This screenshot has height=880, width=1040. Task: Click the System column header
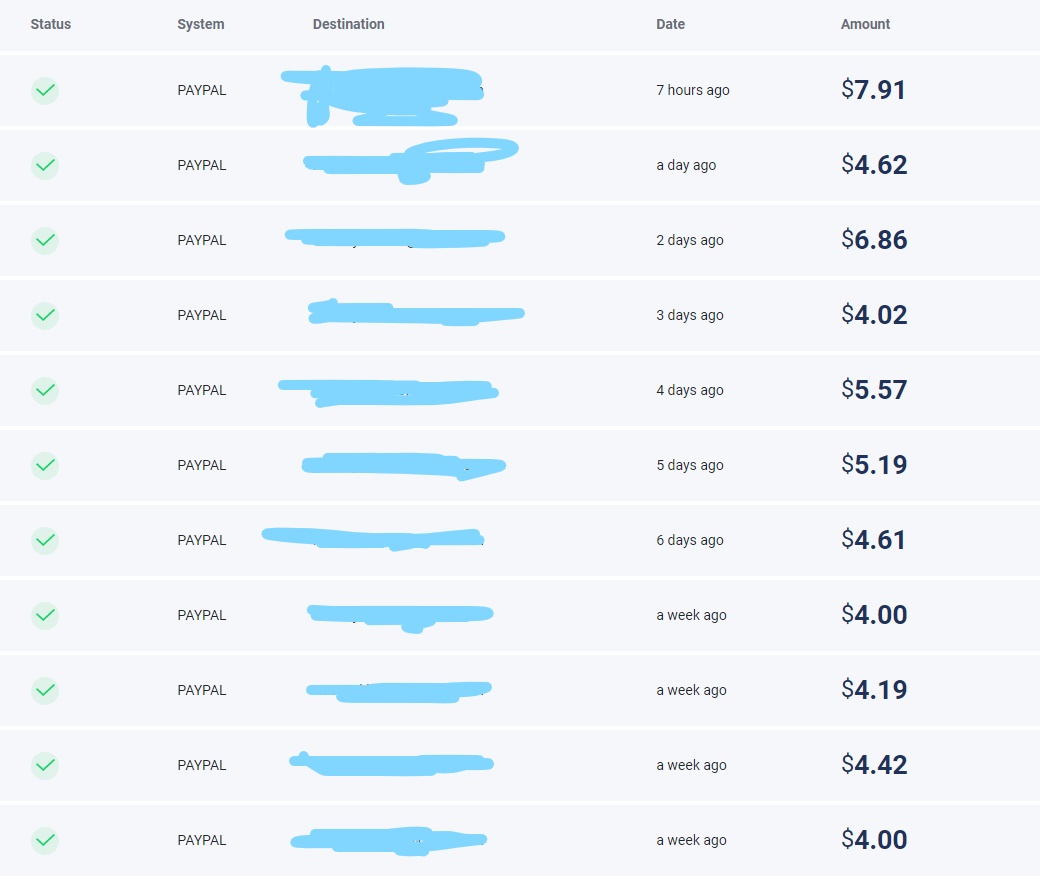coord(201,24)
